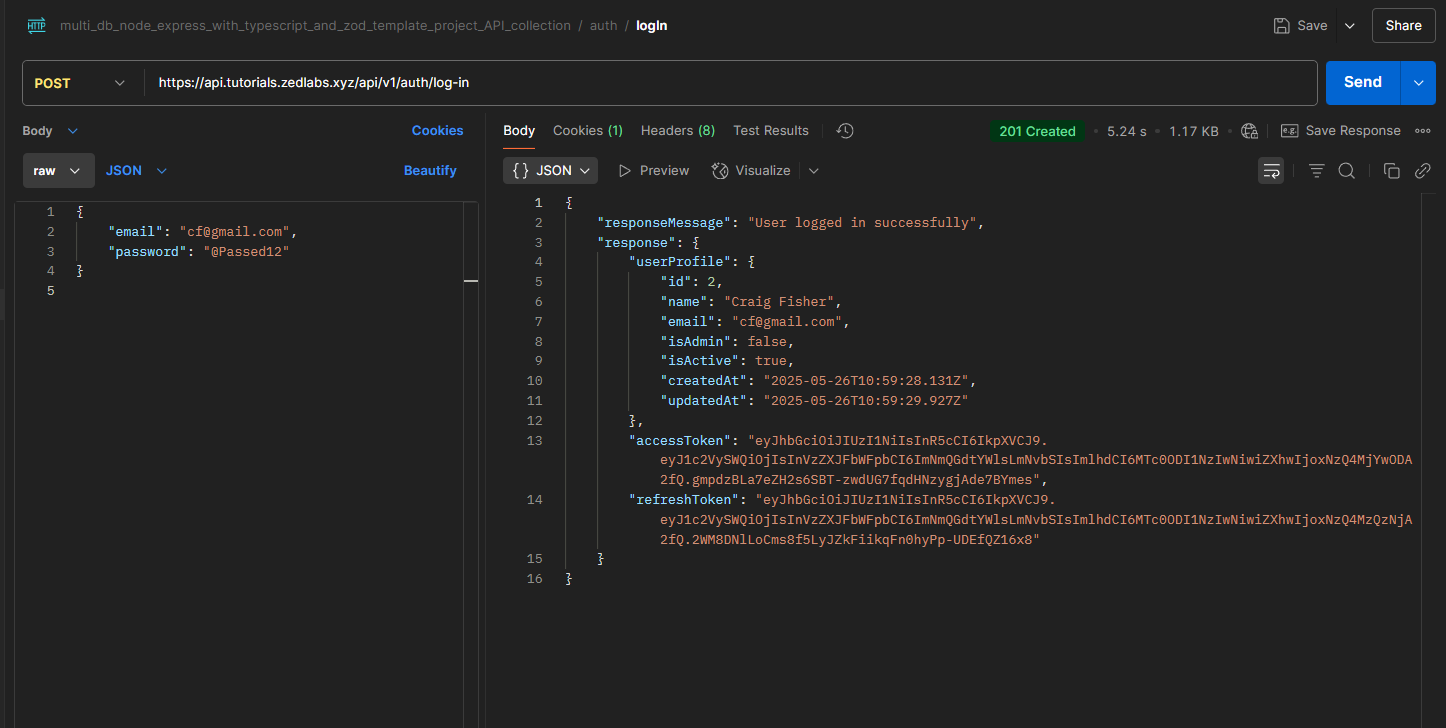The image size is (1446, 728).
Task: Open the raw body type dropdown
Action: [58, 171]
